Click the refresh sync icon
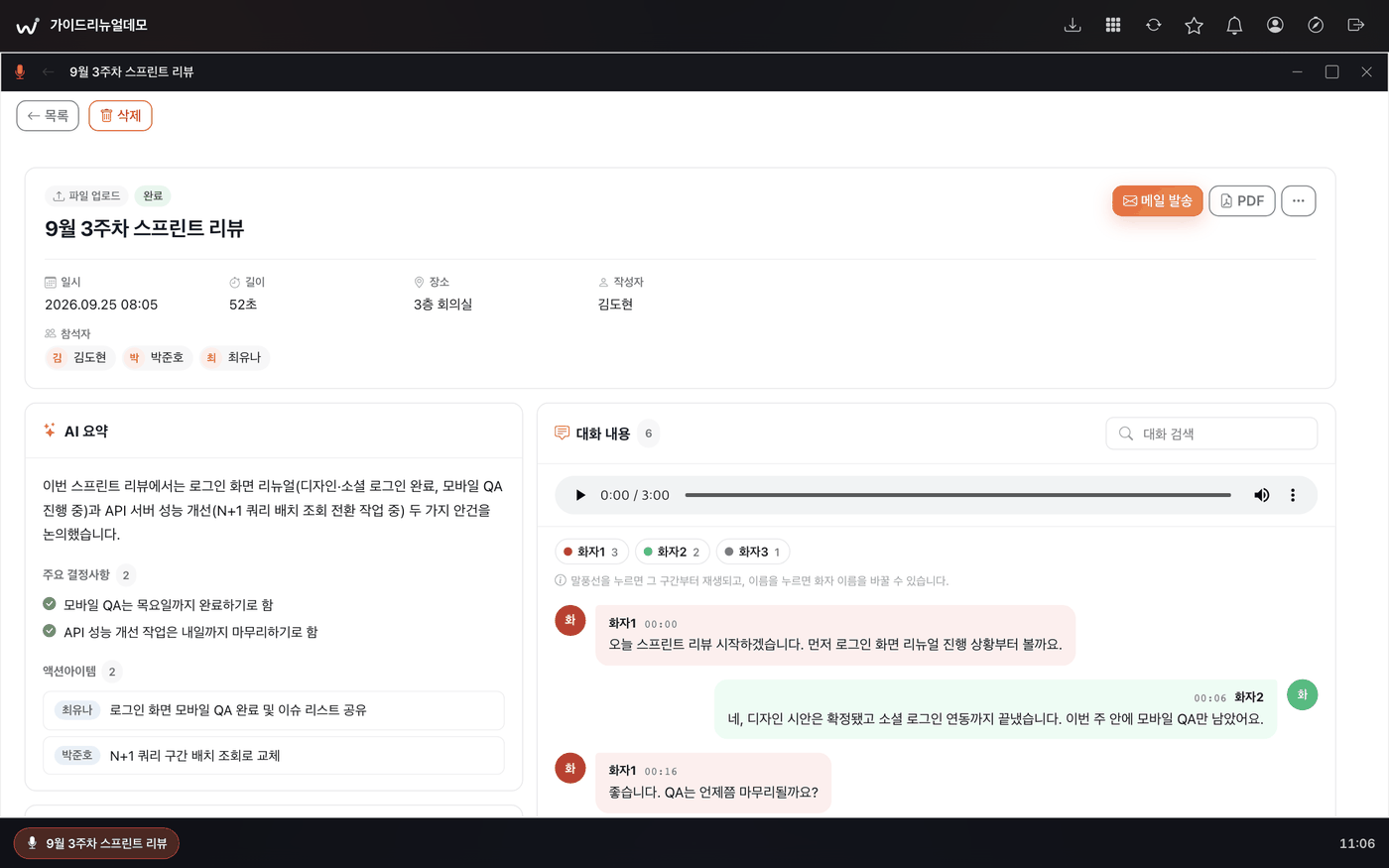Image resolution: width=1389 pixels, height=868 pixels. [x=1154, y=25]
